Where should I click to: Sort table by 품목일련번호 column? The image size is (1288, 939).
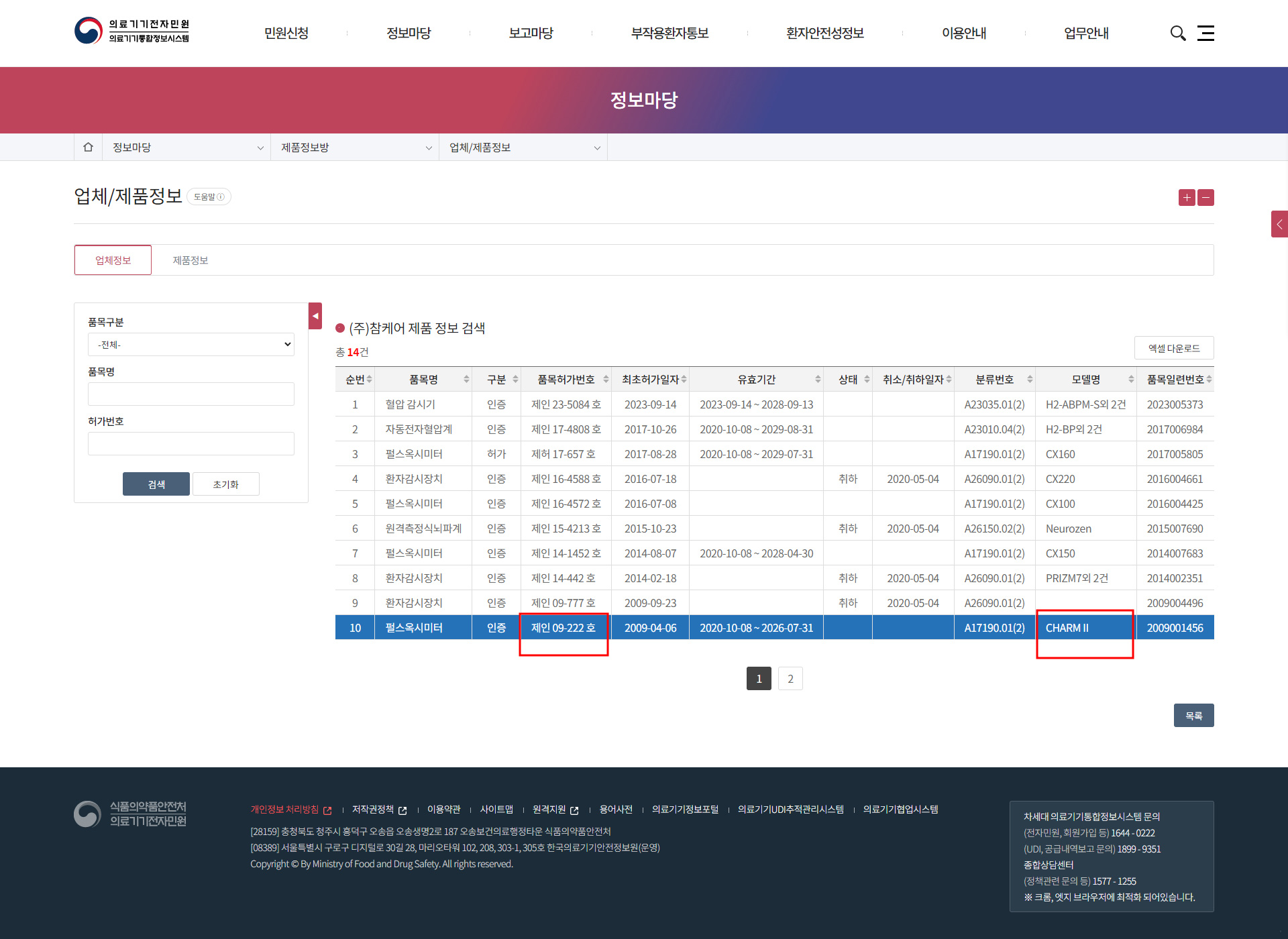[x=1209, y=380]
